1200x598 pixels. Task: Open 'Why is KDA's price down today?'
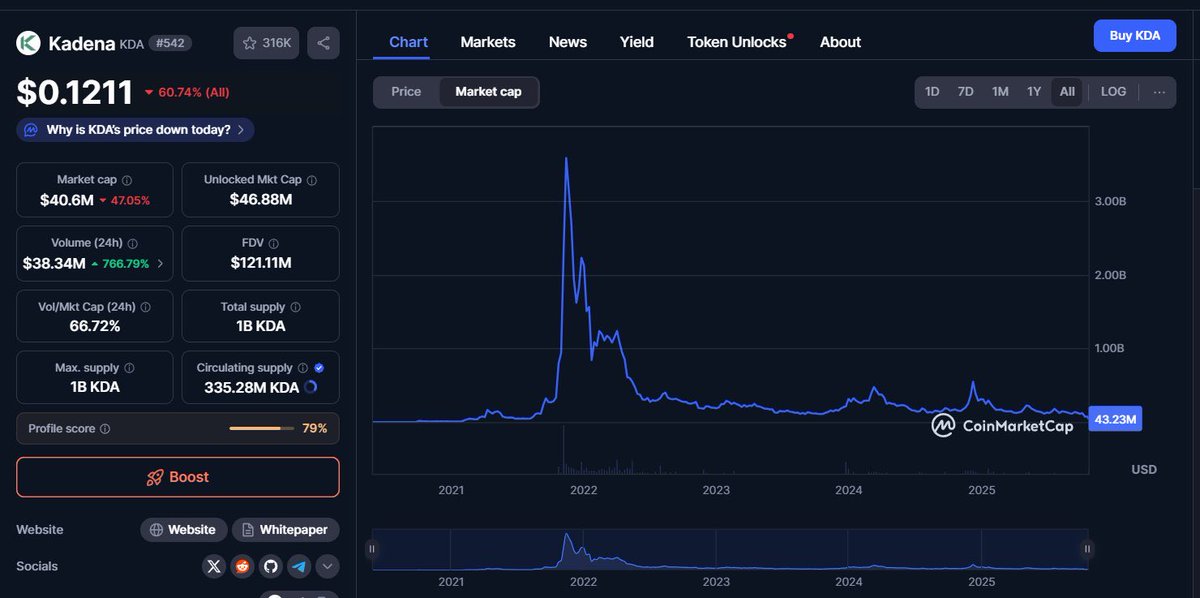point(135,130)
